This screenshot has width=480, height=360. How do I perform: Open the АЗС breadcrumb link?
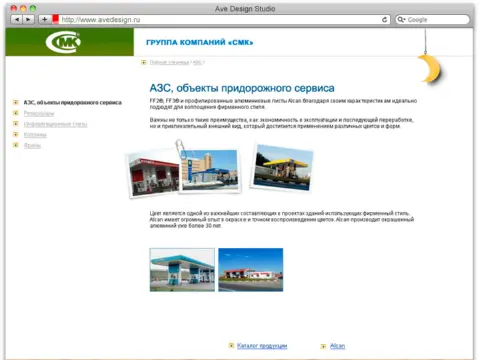[x=197, y=62]
